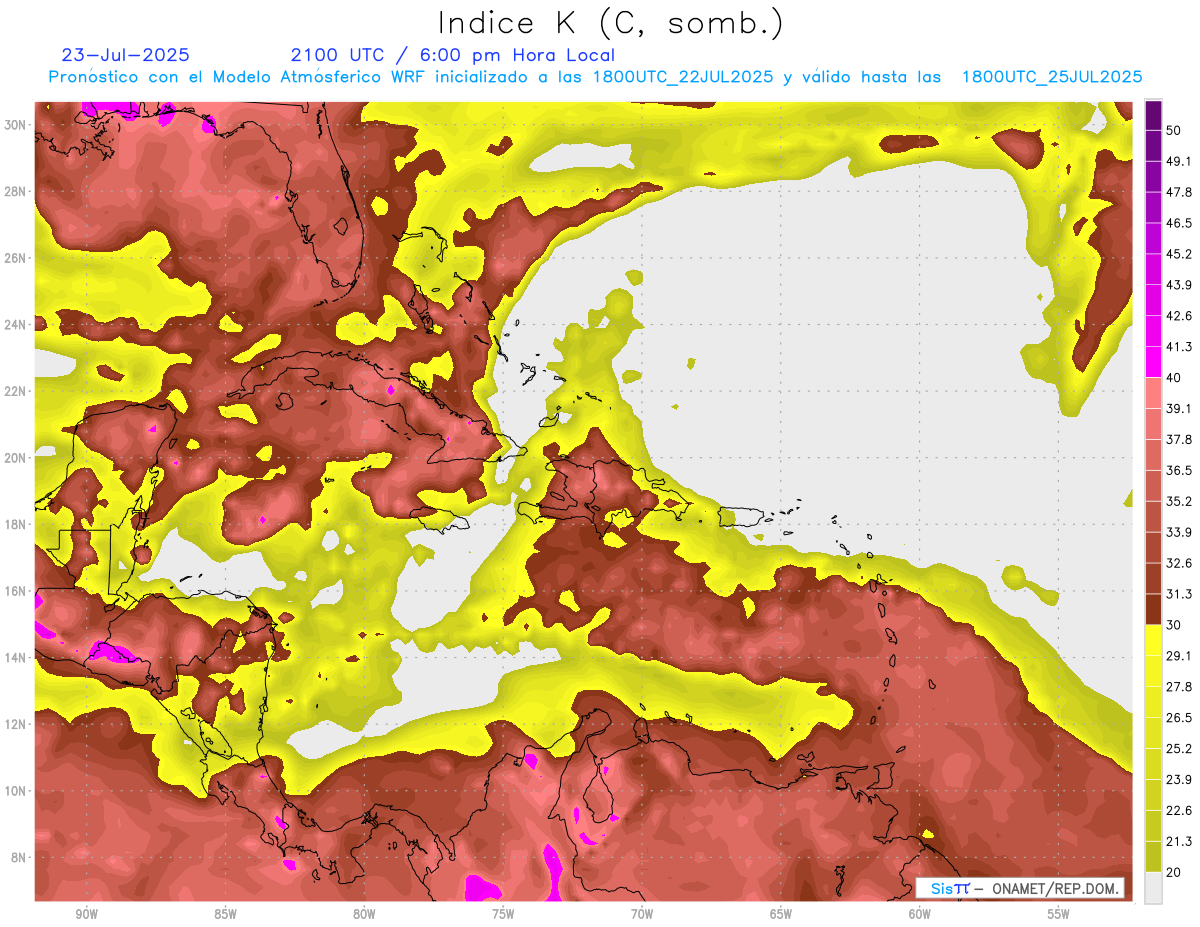
Task: Click the 70W longitude axis label
Action: click(642, 914)
